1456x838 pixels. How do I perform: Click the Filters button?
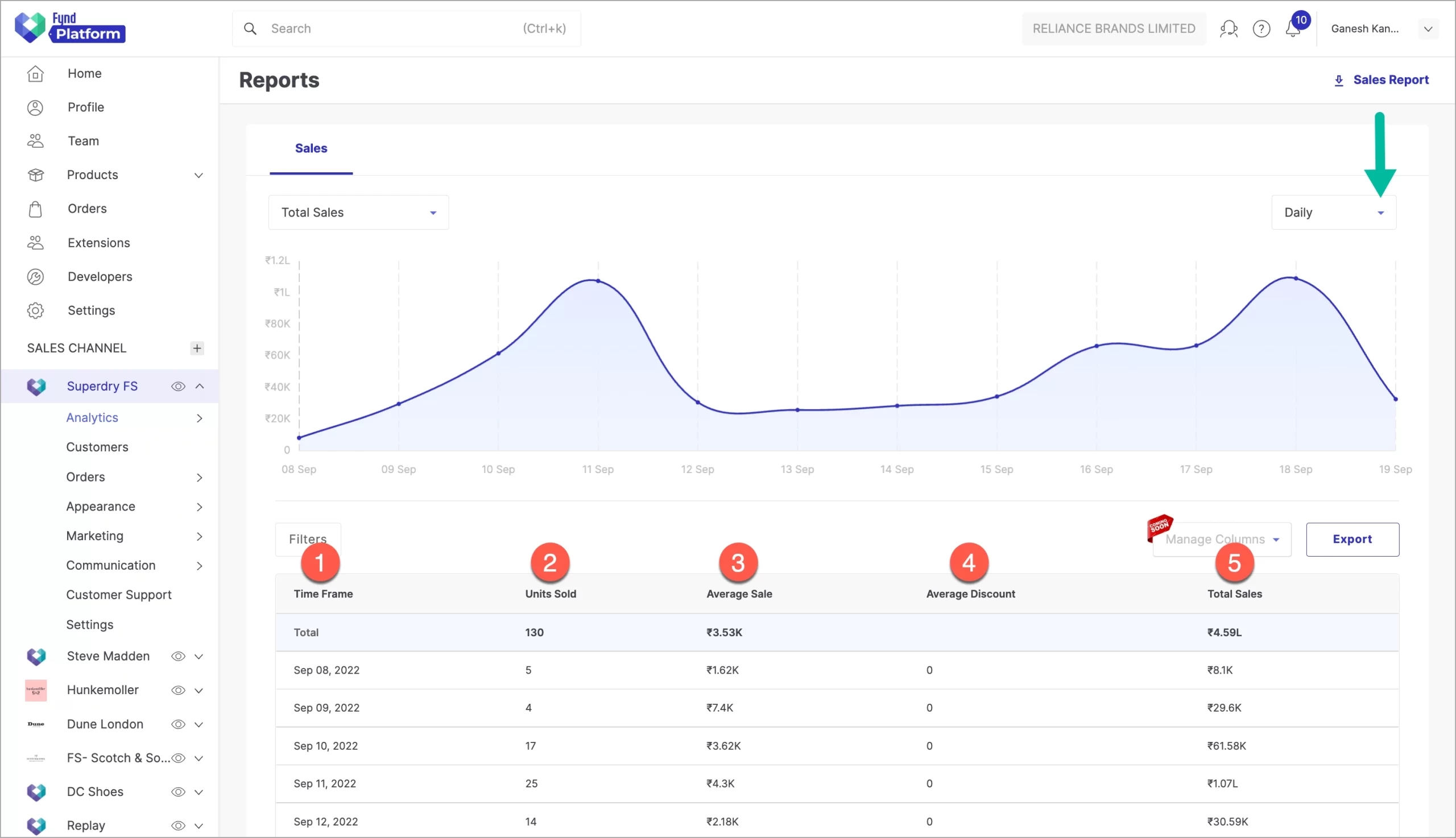tap(308, 540)
